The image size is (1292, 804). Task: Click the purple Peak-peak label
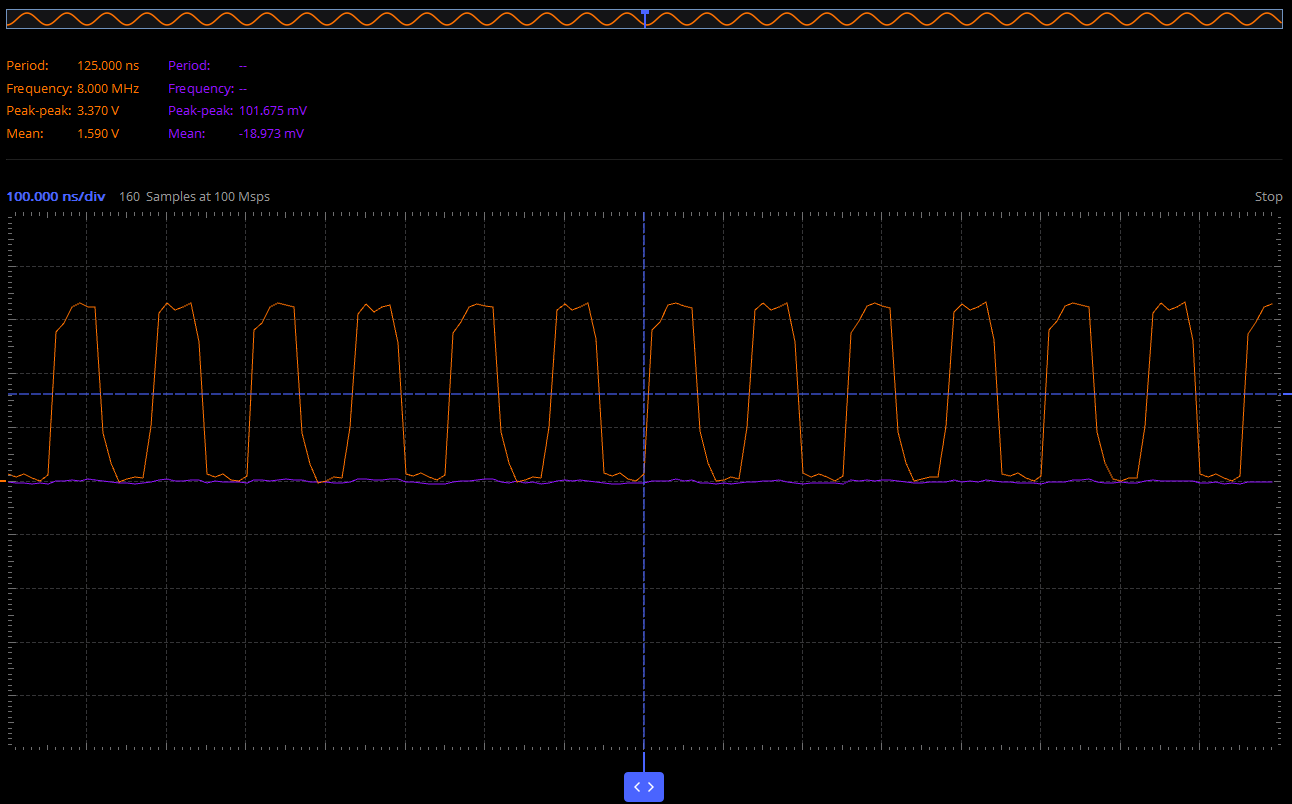coord(200,111)
